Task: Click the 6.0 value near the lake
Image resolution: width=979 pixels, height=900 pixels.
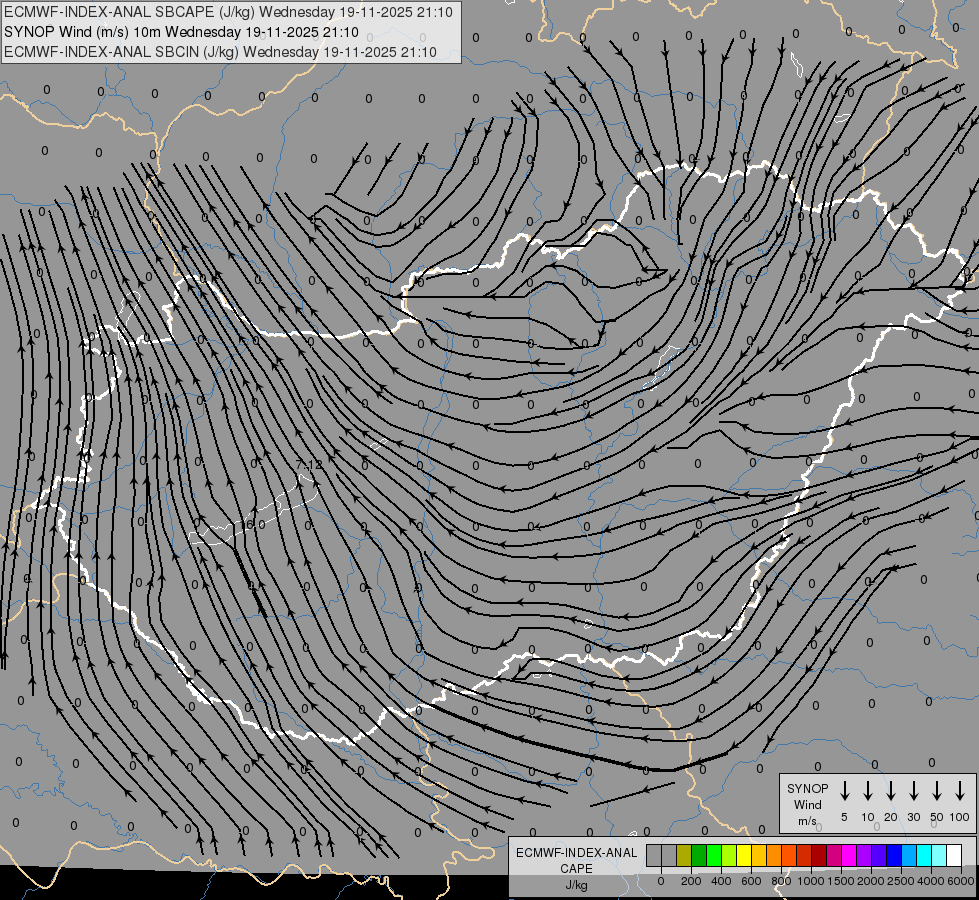Action: 255,524
